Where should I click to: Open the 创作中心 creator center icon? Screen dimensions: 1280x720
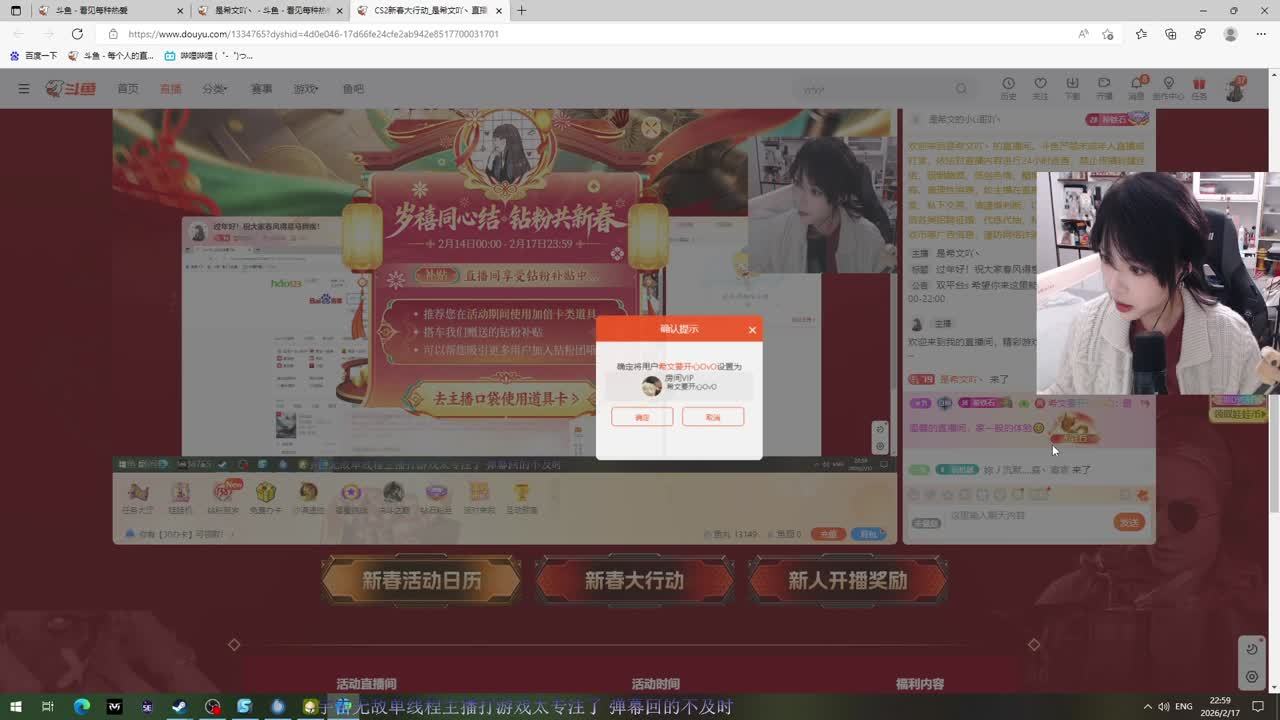[x=1168, y=88]
